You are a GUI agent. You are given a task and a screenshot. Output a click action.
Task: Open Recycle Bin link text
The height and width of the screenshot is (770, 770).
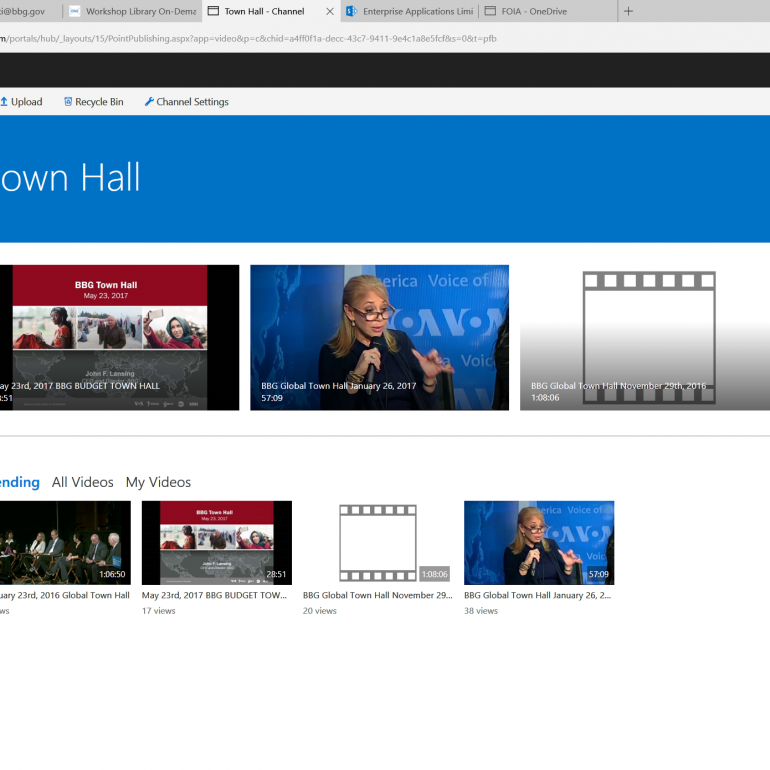pyautogui.click(x=99, y=102)
